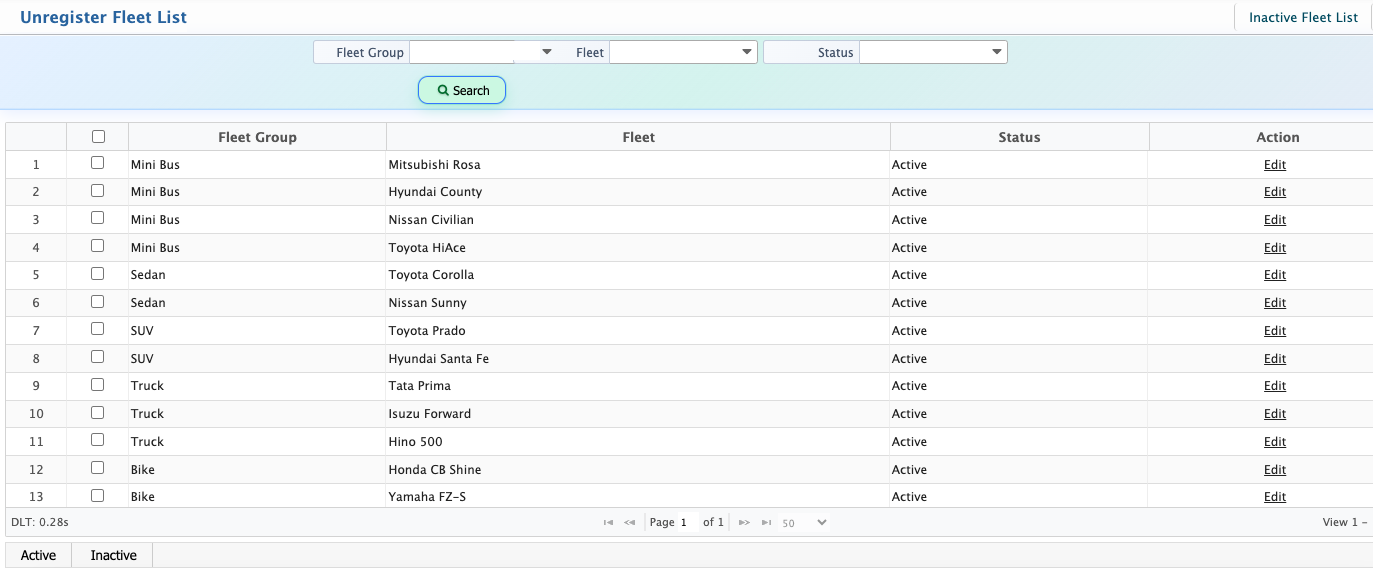
Task: Edit the Toyota HiAce fleet
Action: point(1275,248)
